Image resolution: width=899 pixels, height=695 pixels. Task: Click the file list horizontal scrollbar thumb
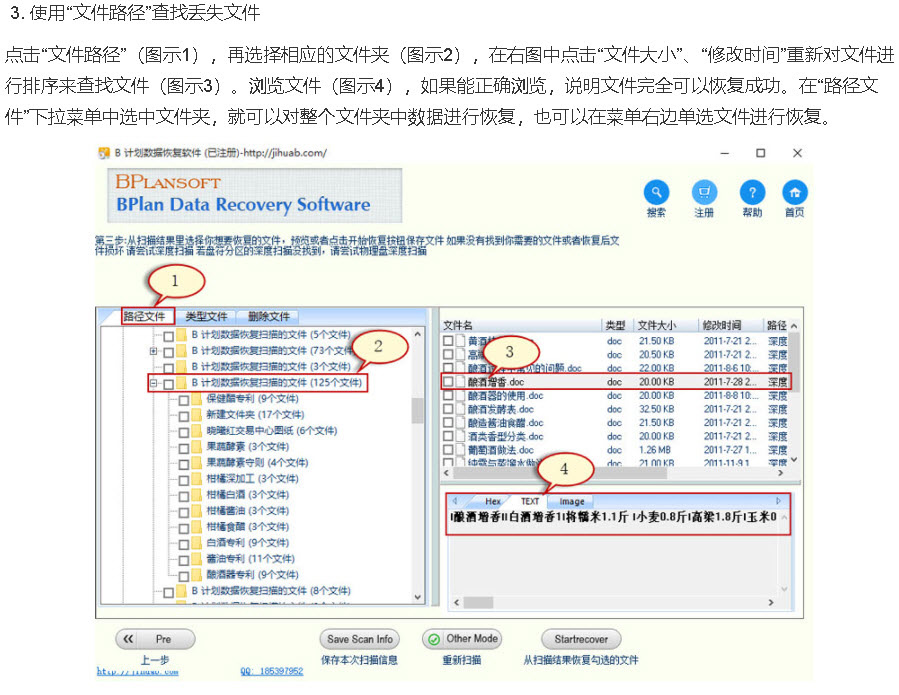pos(560,474)
